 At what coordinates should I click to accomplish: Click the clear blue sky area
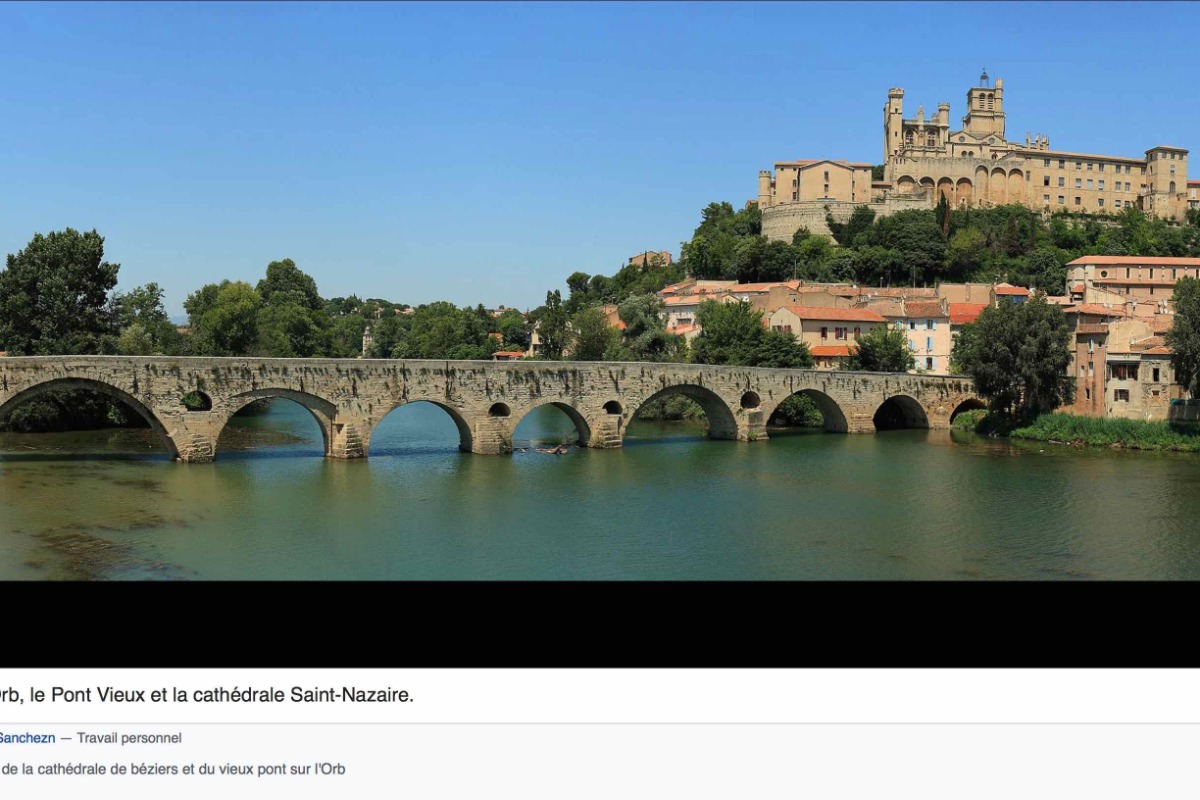tap(400, 130)
